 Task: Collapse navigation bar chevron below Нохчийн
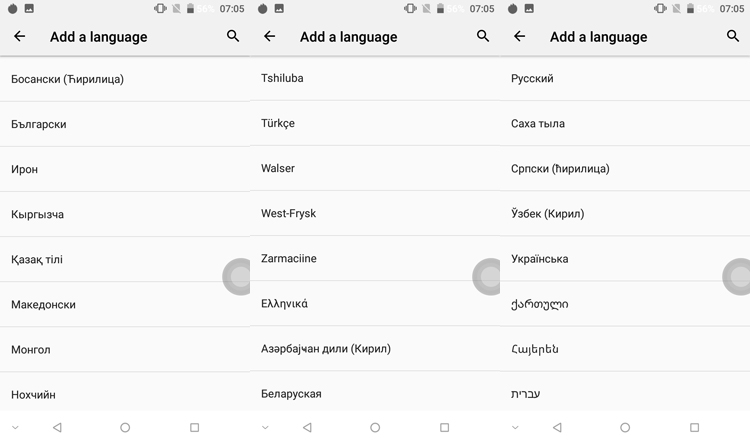(15, 427)
